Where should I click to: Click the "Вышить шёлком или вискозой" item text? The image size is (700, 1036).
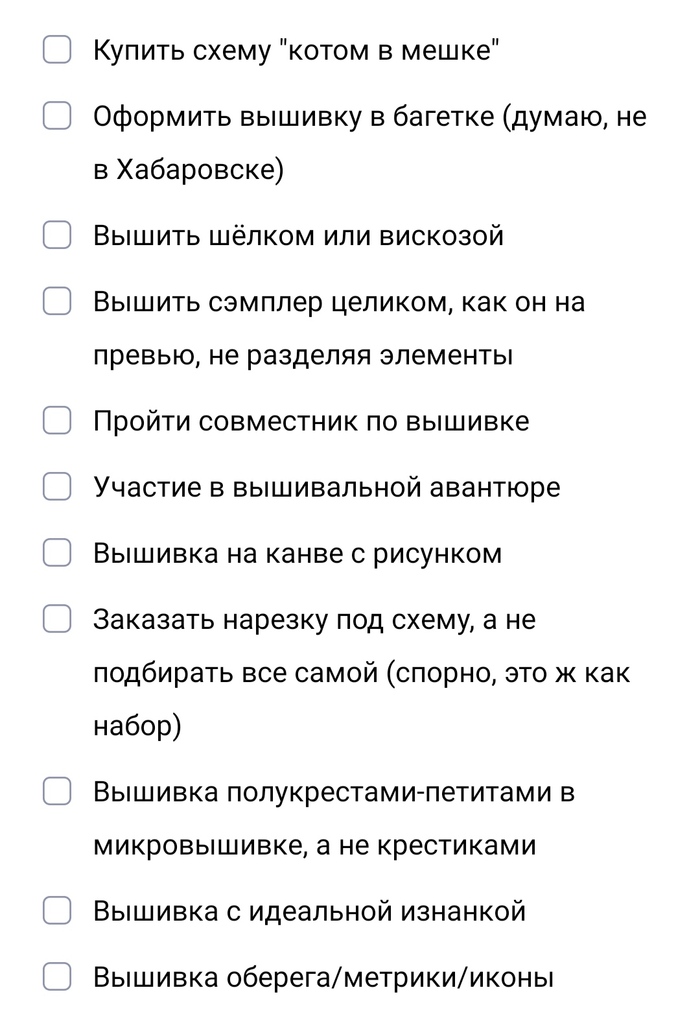pos(298,236)
